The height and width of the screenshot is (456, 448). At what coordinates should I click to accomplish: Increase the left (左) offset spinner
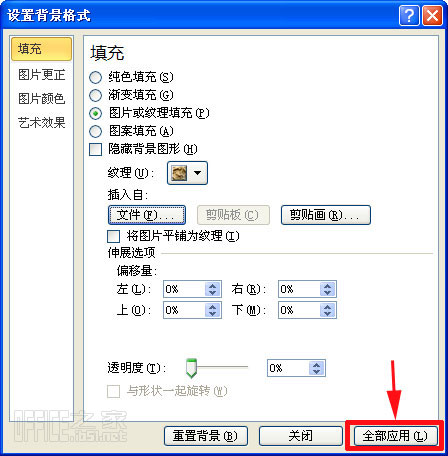[213, 286]
